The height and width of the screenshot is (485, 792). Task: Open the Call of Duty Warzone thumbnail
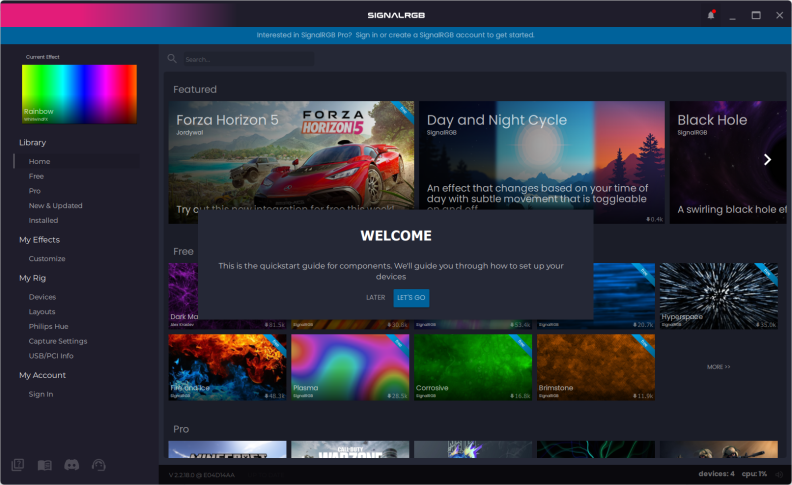pyautogui.click(x=350, y=450)
